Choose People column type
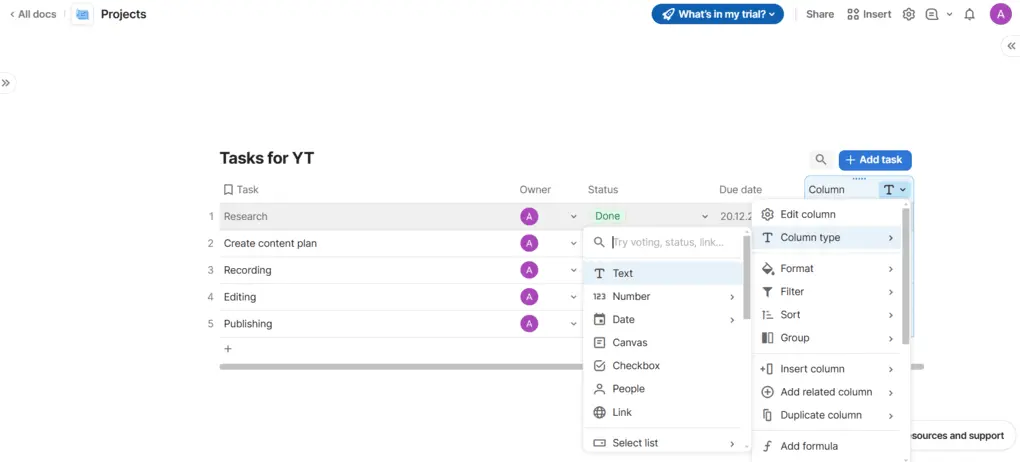The width and height of the screenshot is (1020, 462). (663, 388)
